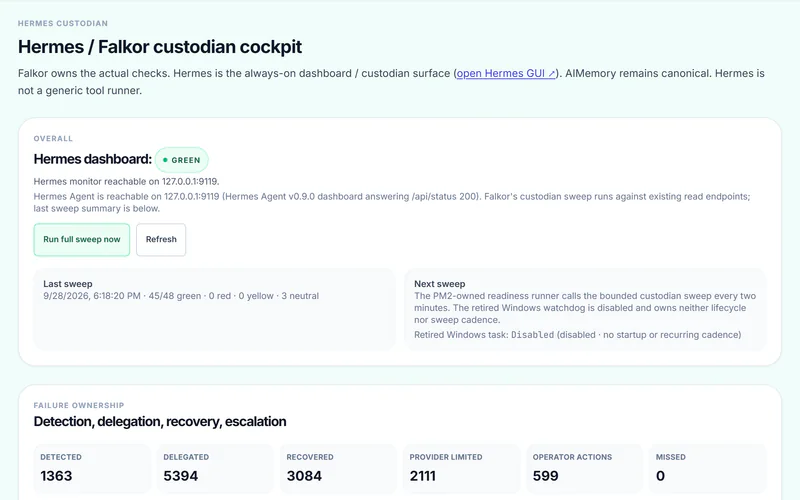The image size is (800, 500).
Task: Select the HERMES CUSTODIAN header label
Action: click(63, 23)
